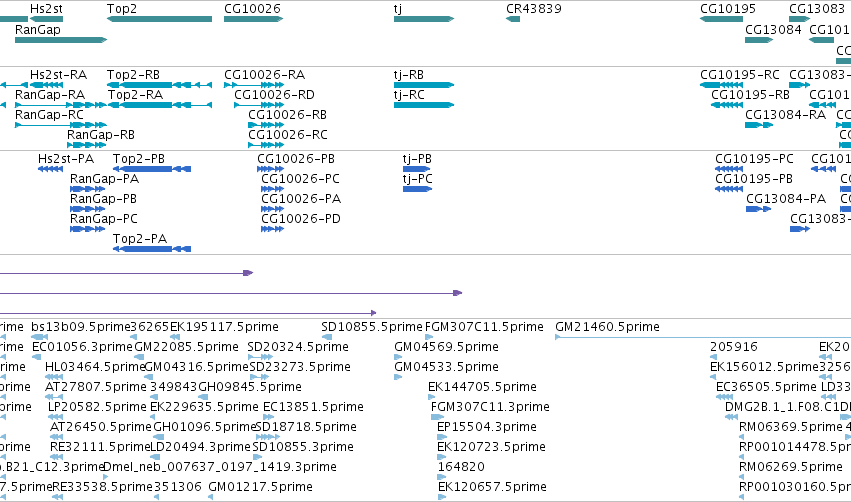Viewport: 851px width, 502px height.
Task: Select the CG10026-RC transcript label
Action: click(x=288, y=135)
